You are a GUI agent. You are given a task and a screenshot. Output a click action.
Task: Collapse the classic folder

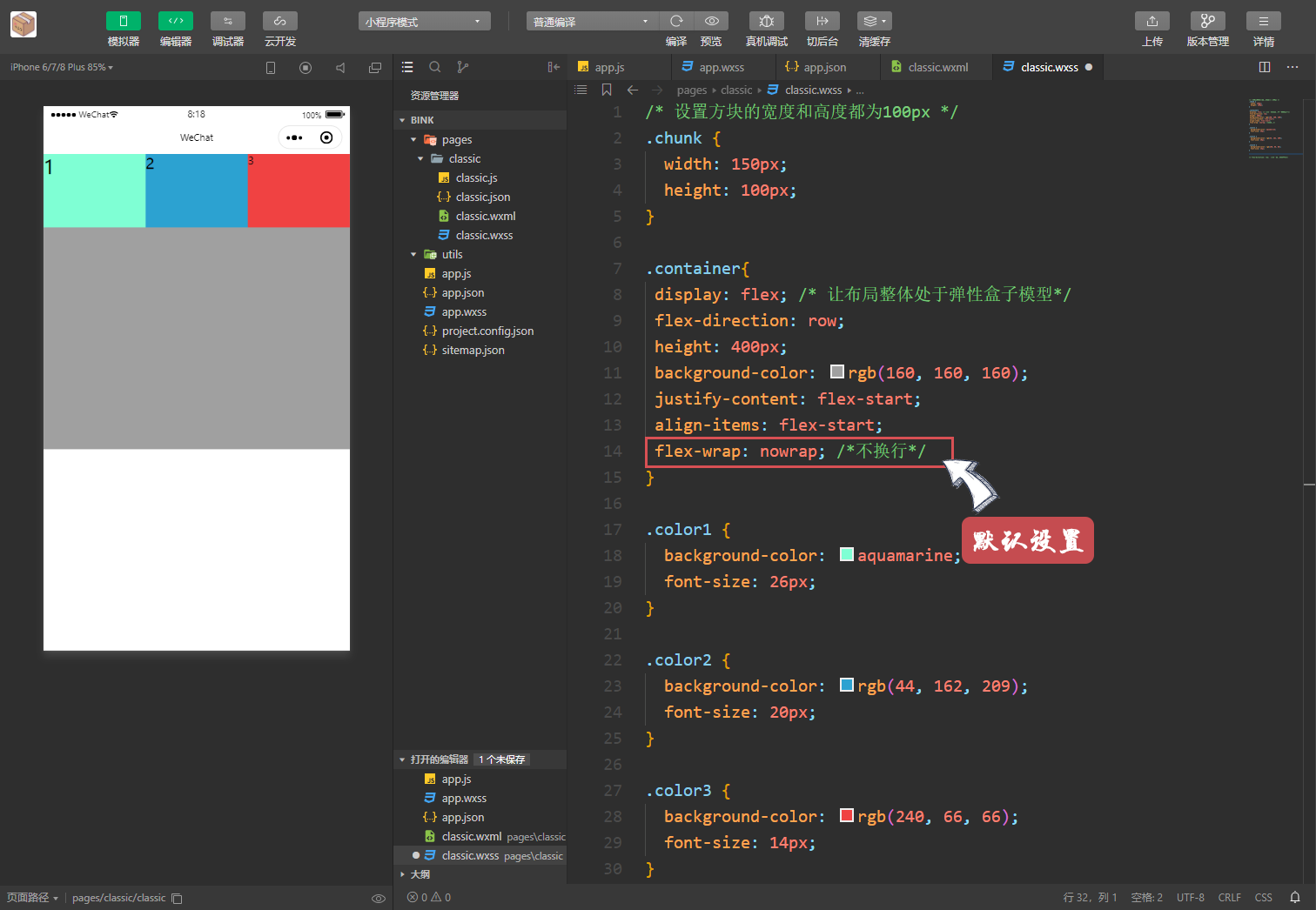click(x=420, y=158)
